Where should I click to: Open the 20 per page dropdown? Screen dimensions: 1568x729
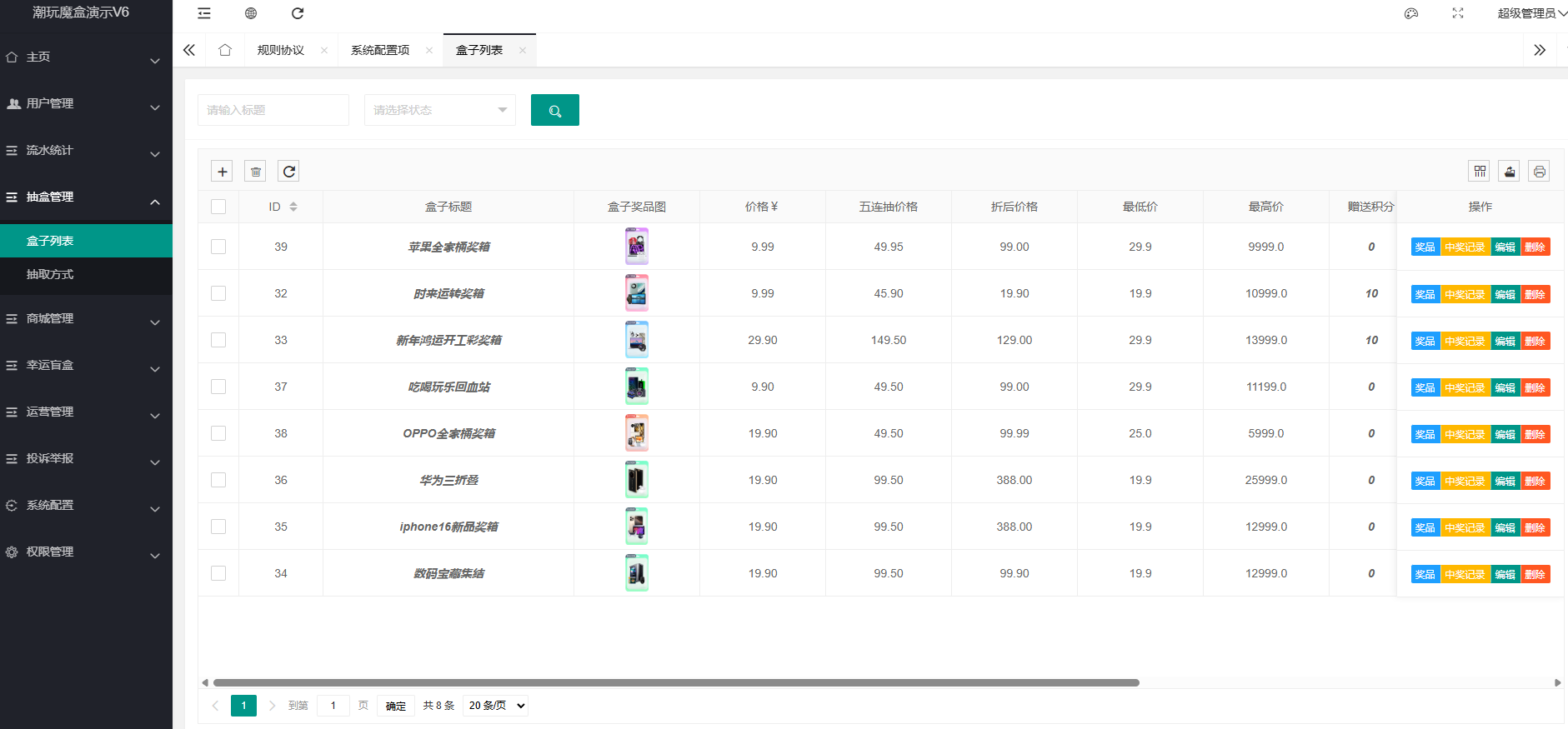coord(496,706)
